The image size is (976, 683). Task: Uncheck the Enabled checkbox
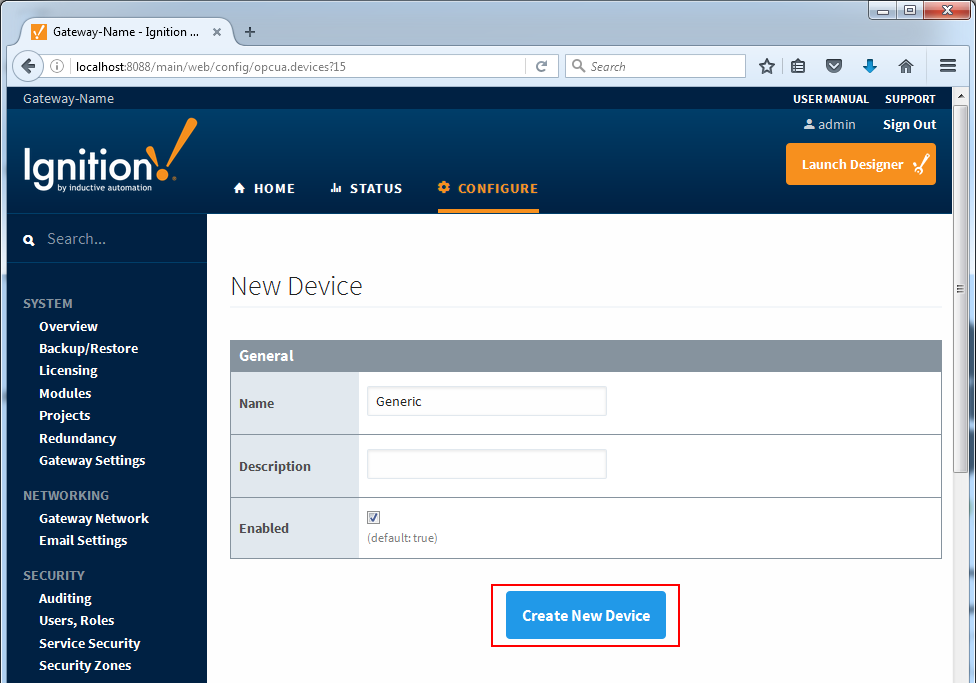(374, 517)
